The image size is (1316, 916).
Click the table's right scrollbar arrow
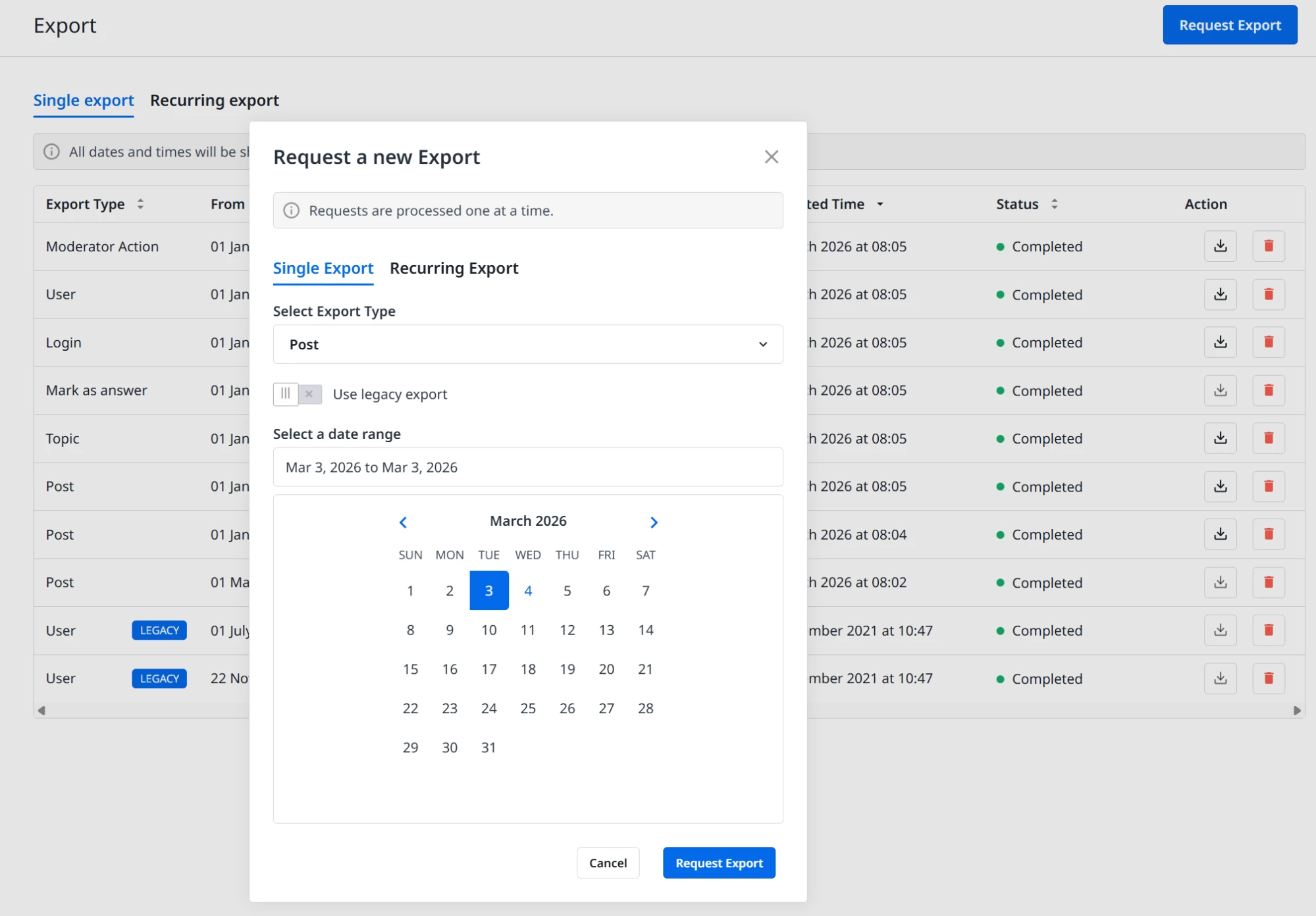(1296, 711)
